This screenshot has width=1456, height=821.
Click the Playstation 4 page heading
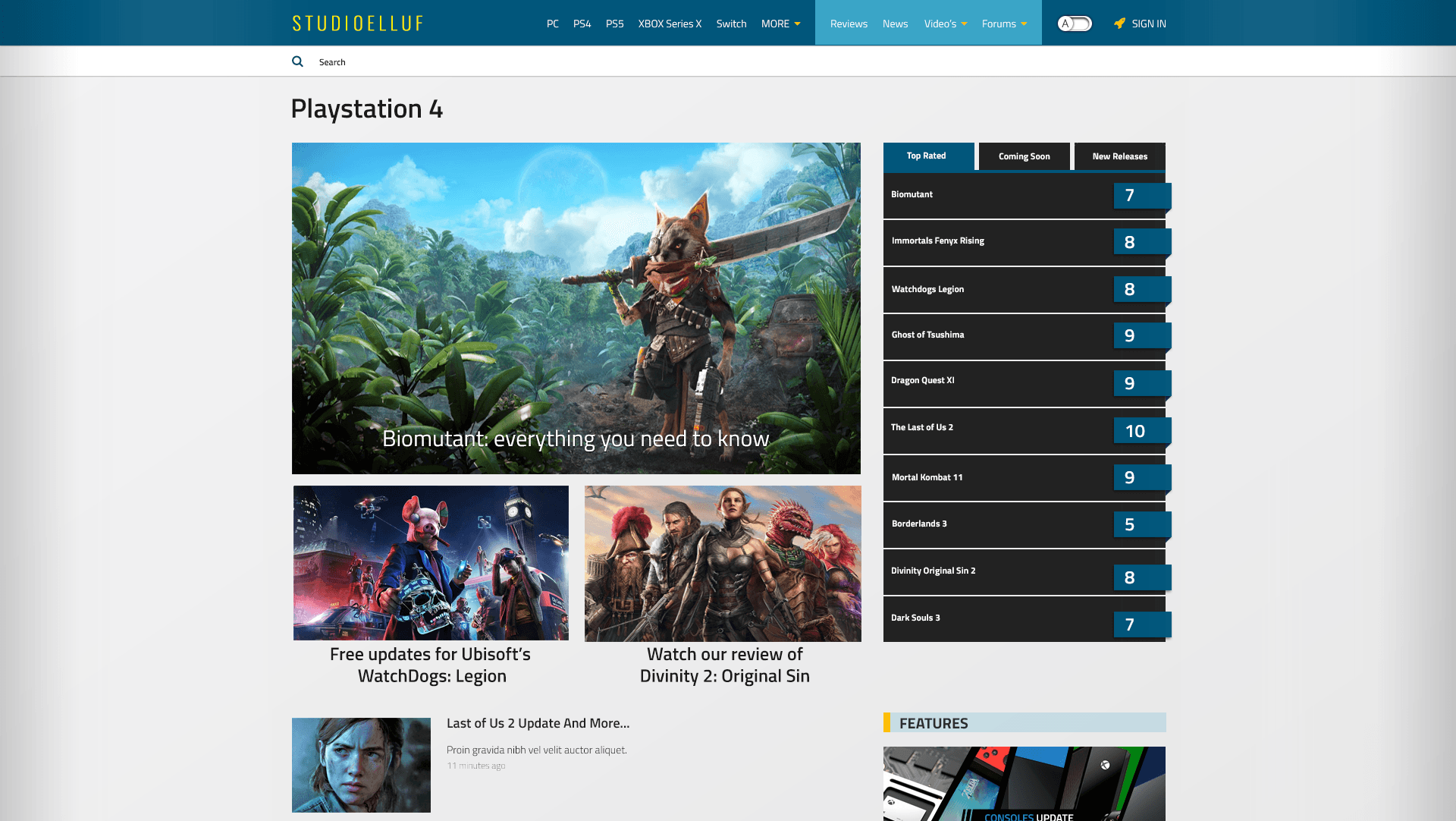367,109
